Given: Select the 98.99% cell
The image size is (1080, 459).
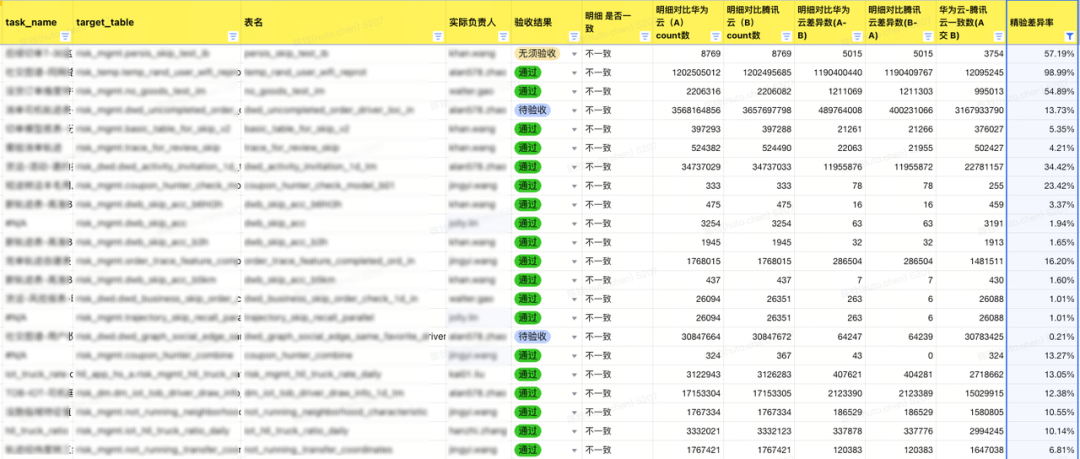Looking at the screenshot, I should coord(1043,72).
